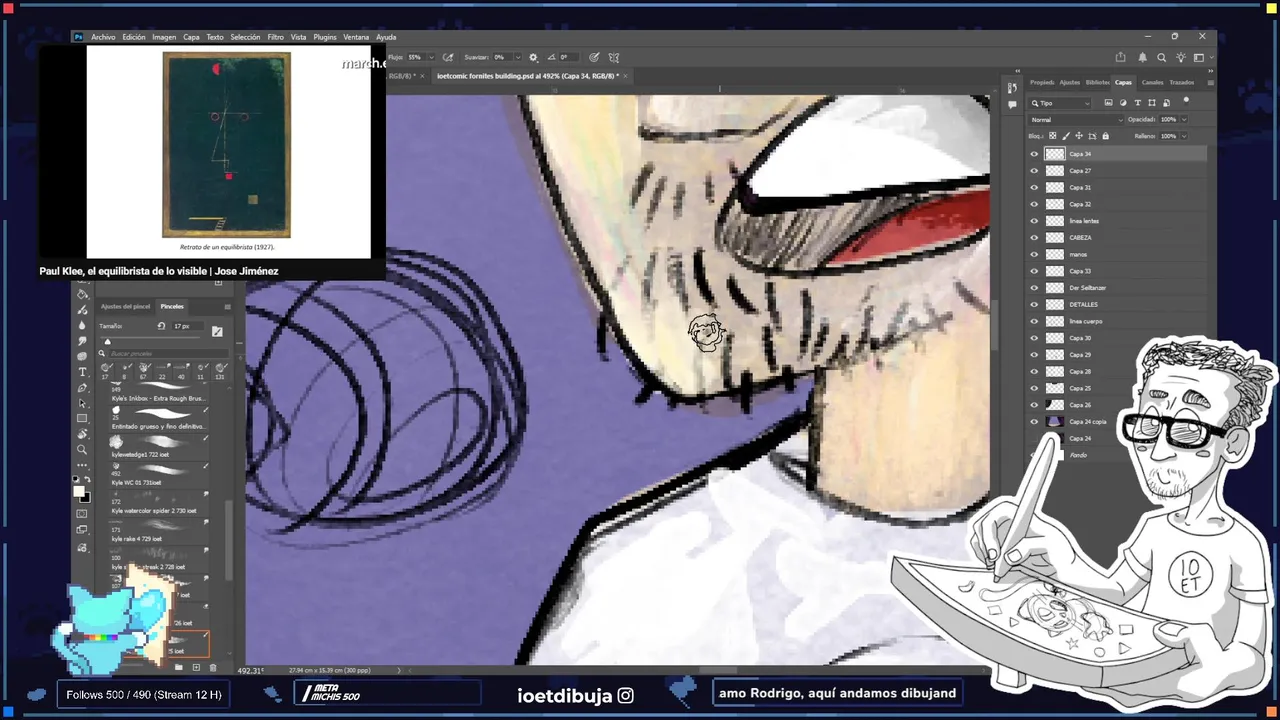Viewport: 1280px width, 720px height.
Task: Hide the CABEZA layer
Action: pyautogui.click(x=1034, y=237)
